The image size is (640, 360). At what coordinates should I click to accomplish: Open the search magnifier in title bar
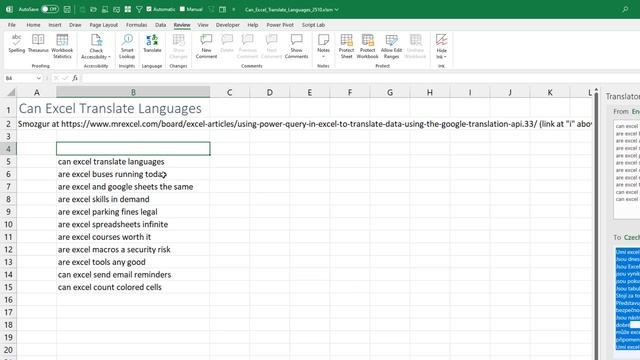click(x=625, y=9)
